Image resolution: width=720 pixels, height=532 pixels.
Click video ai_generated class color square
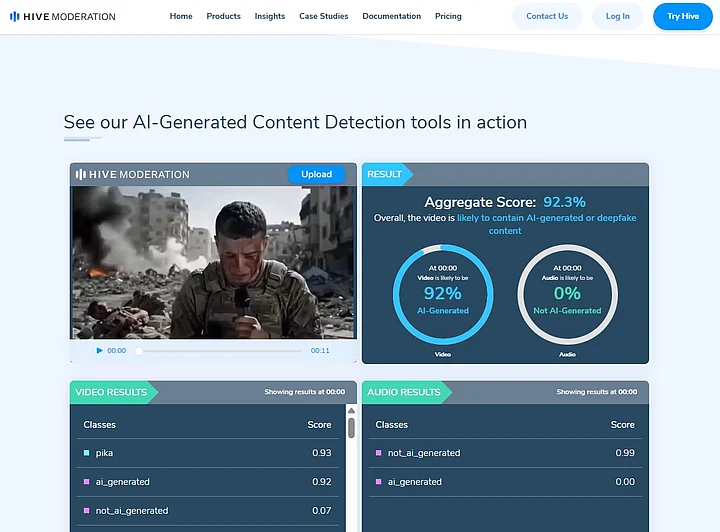(x=87, y=482)
